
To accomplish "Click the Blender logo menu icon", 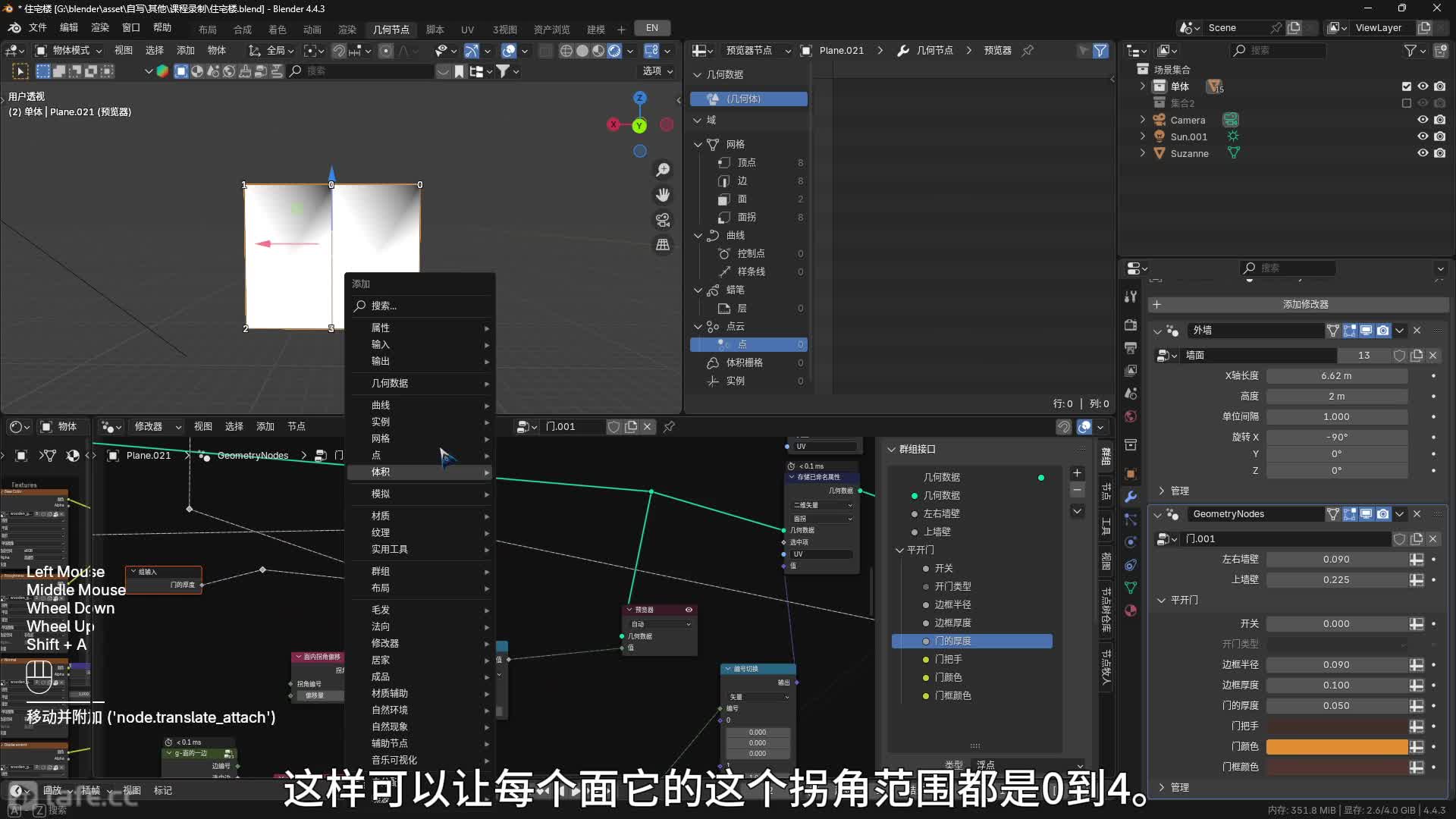I will click(14, 28).
